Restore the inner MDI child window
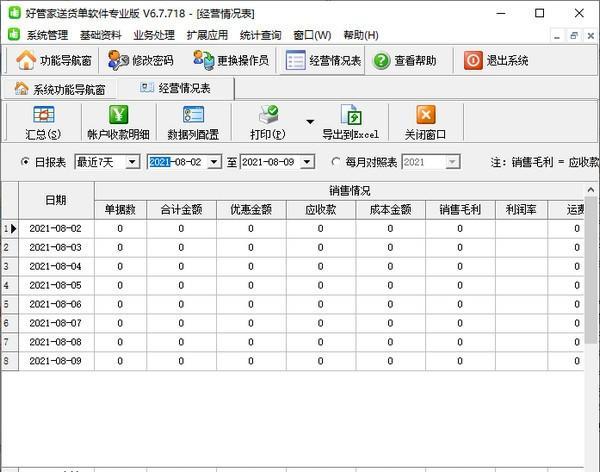 coord(574,36)
